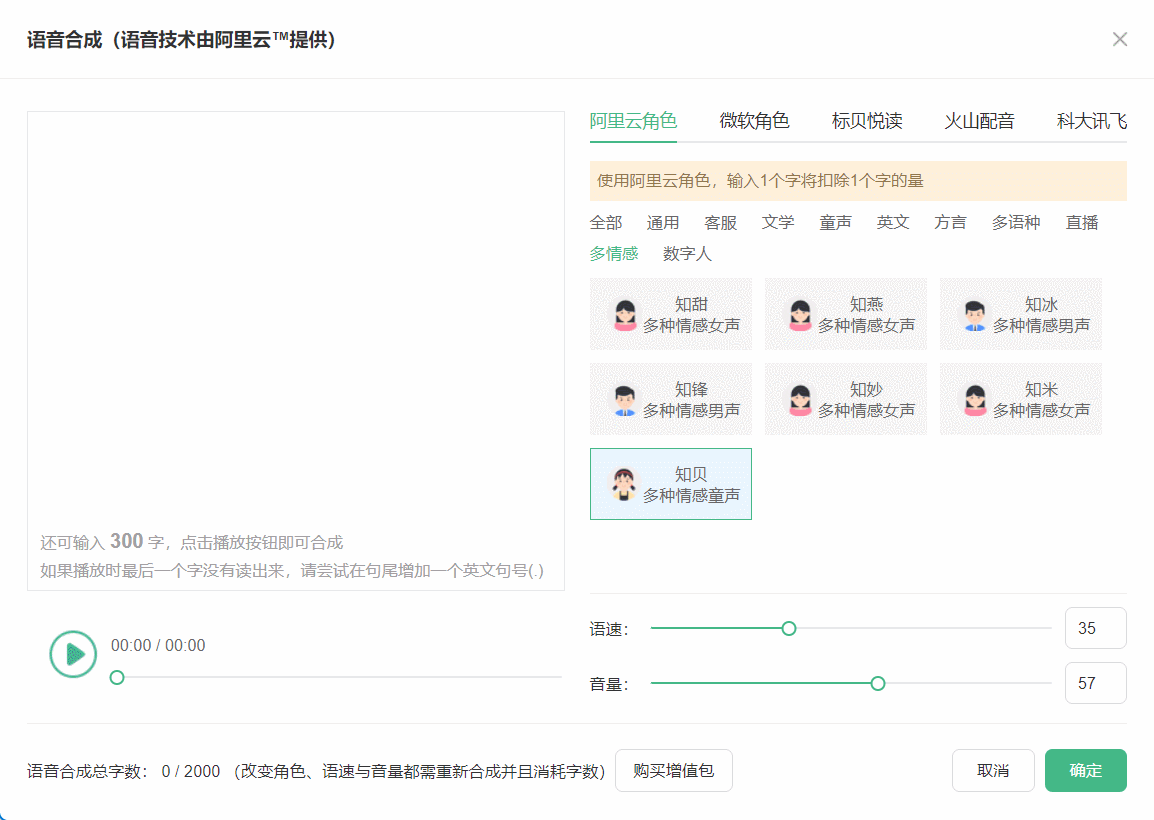Screen dimensions: 1154x820
Task: Filter voices by 英文 category
Action: pyautogui.click(x=893, y=222)
